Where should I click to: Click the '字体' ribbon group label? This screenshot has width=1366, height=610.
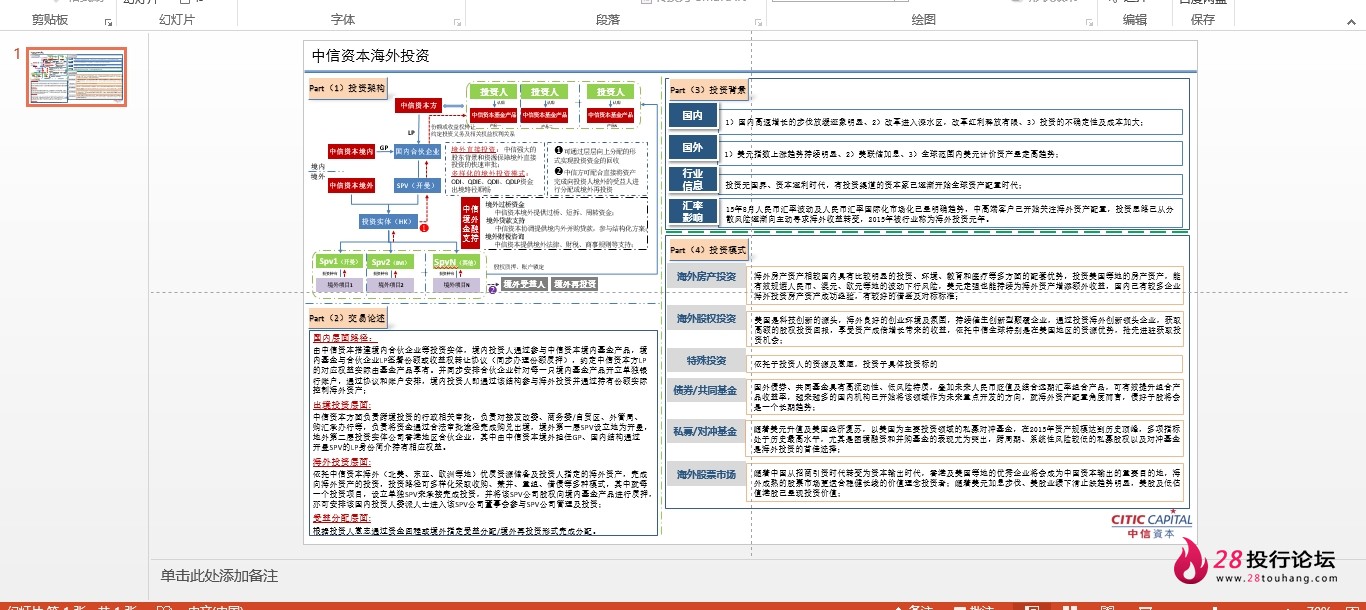[343, 20]
